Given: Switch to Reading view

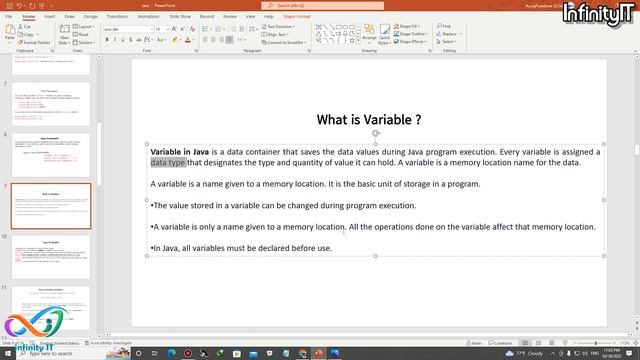Looking at the screenshot, I should pyautogui.click(x=551, y=343).
